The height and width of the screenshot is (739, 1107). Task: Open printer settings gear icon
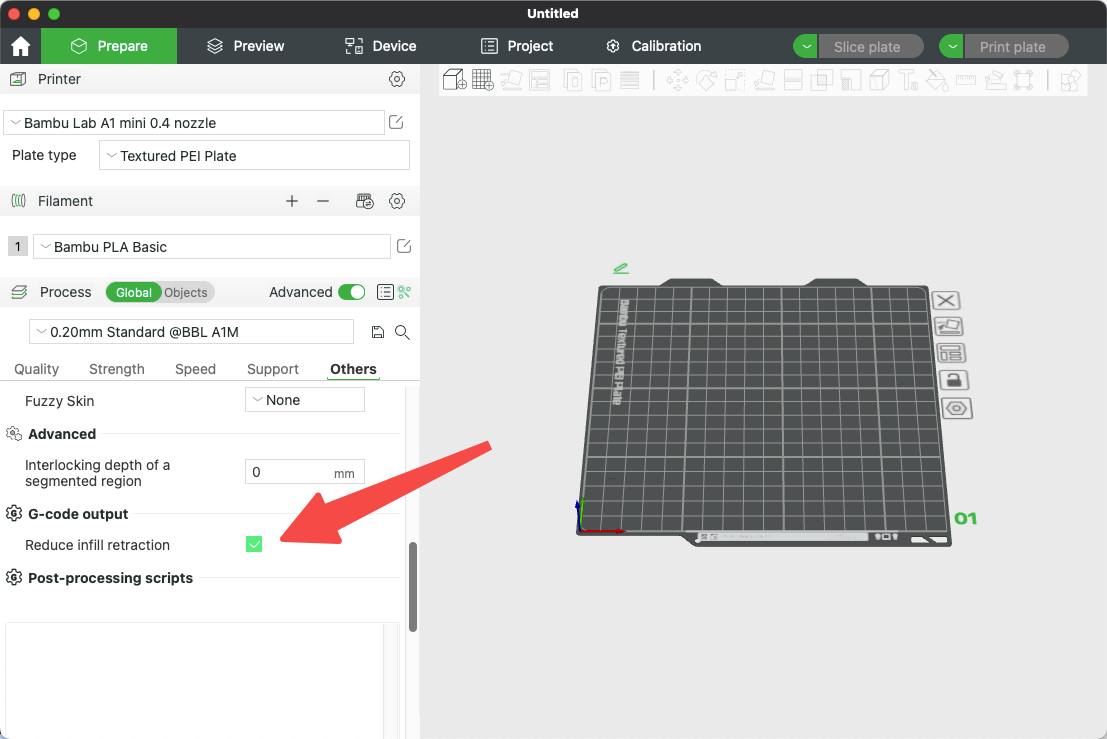397,79
